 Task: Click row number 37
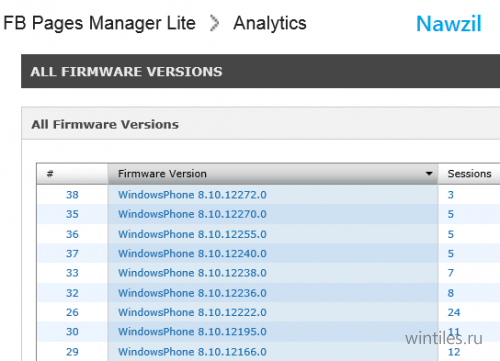tap(72, 253)
